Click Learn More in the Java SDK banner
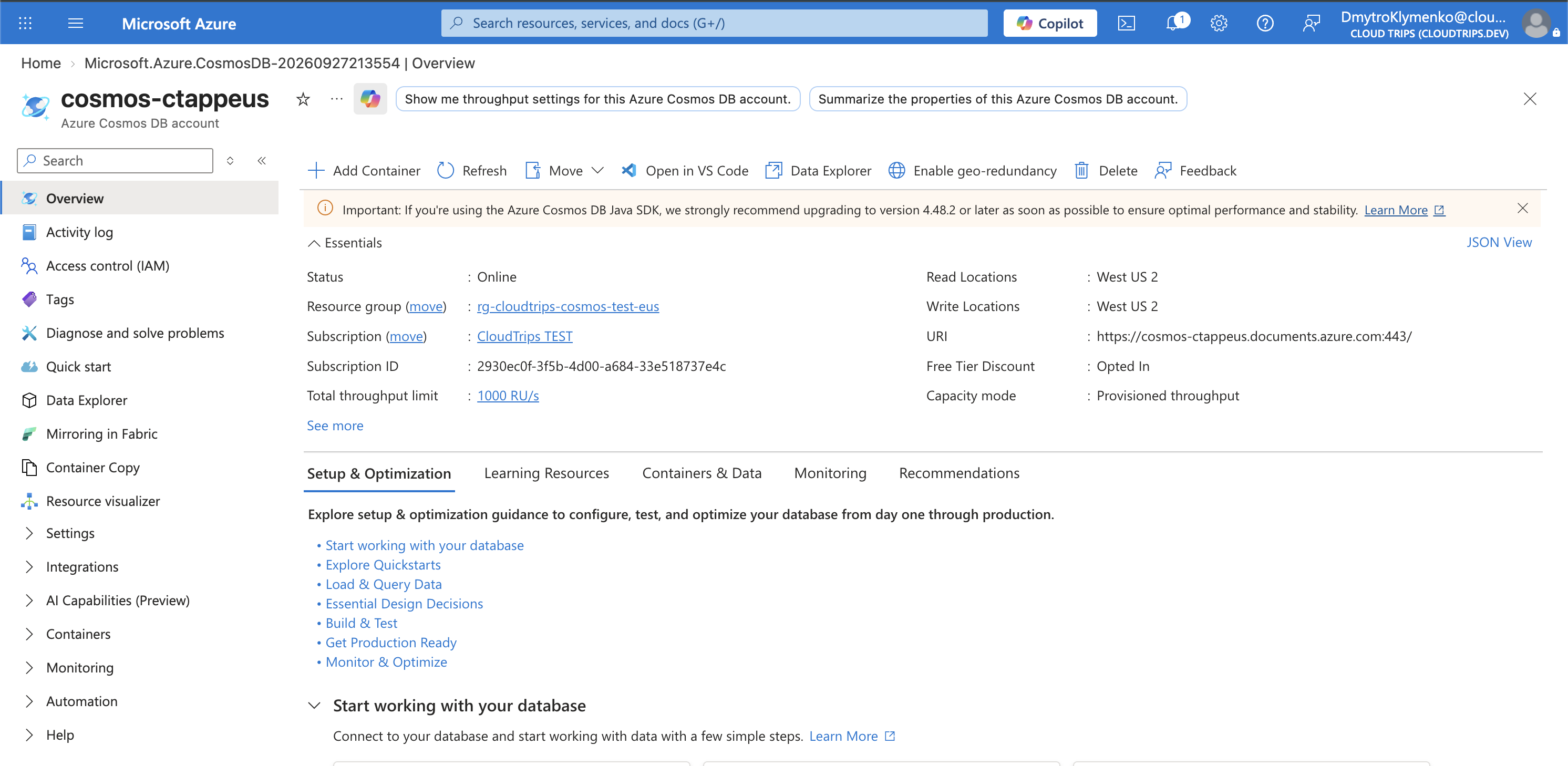Image resolution: width=1568 pixels, height=766 pixels. [1404, 210]
